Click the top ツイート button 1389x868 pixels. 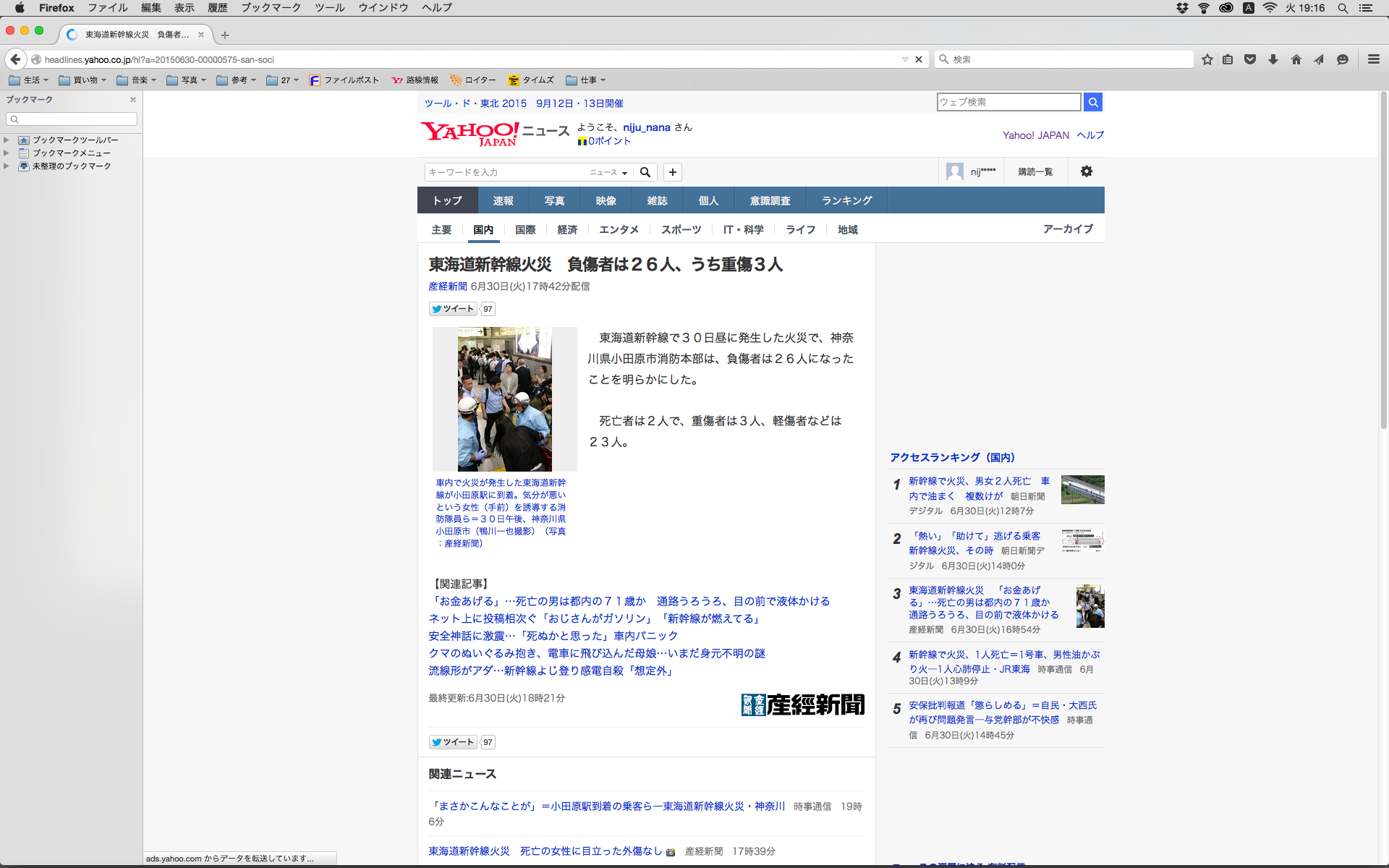point(453,309)
